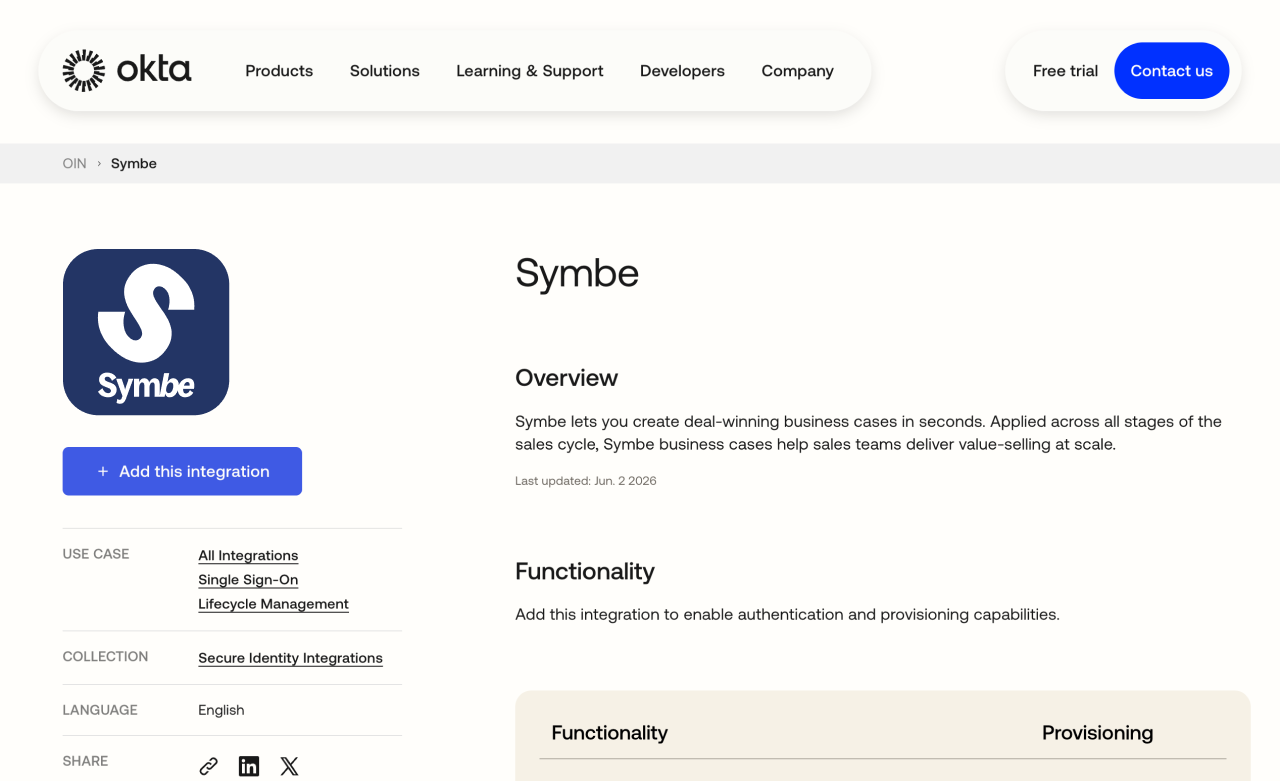Click the SHARE label
The image size is (1280, 781).
coord(85,761)
